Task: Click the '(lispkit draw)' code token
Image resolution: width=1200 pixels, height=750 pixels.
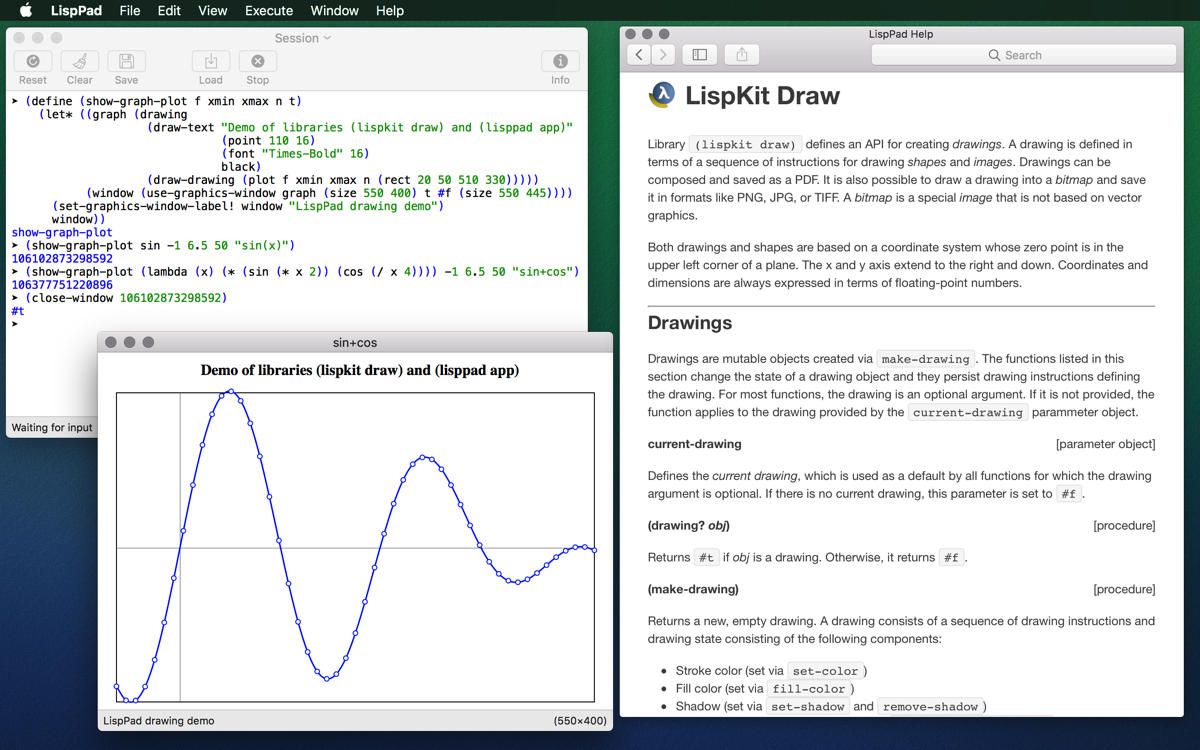Action: click(746, 144)
